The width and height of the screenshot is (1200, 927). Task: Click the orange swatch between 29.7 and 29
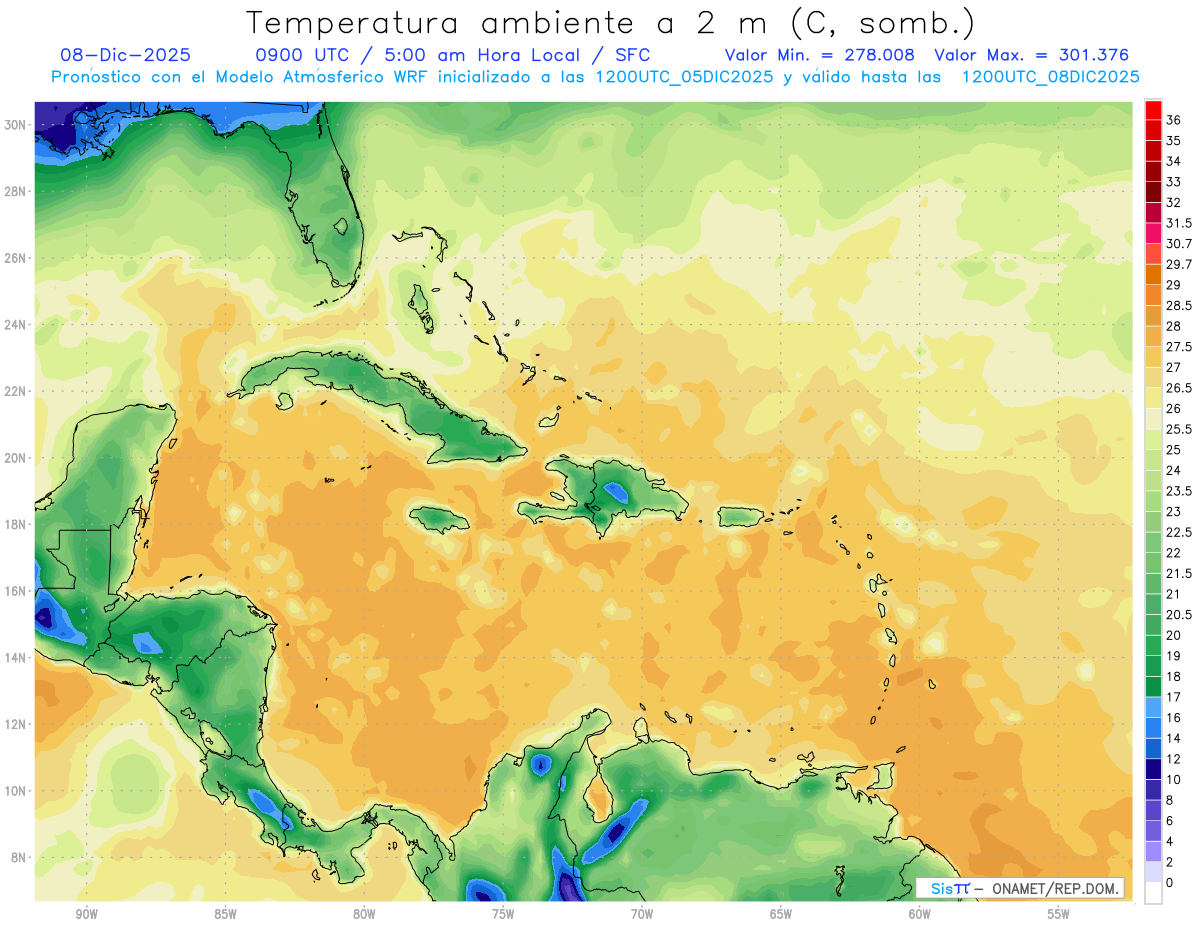point(1153,274)
